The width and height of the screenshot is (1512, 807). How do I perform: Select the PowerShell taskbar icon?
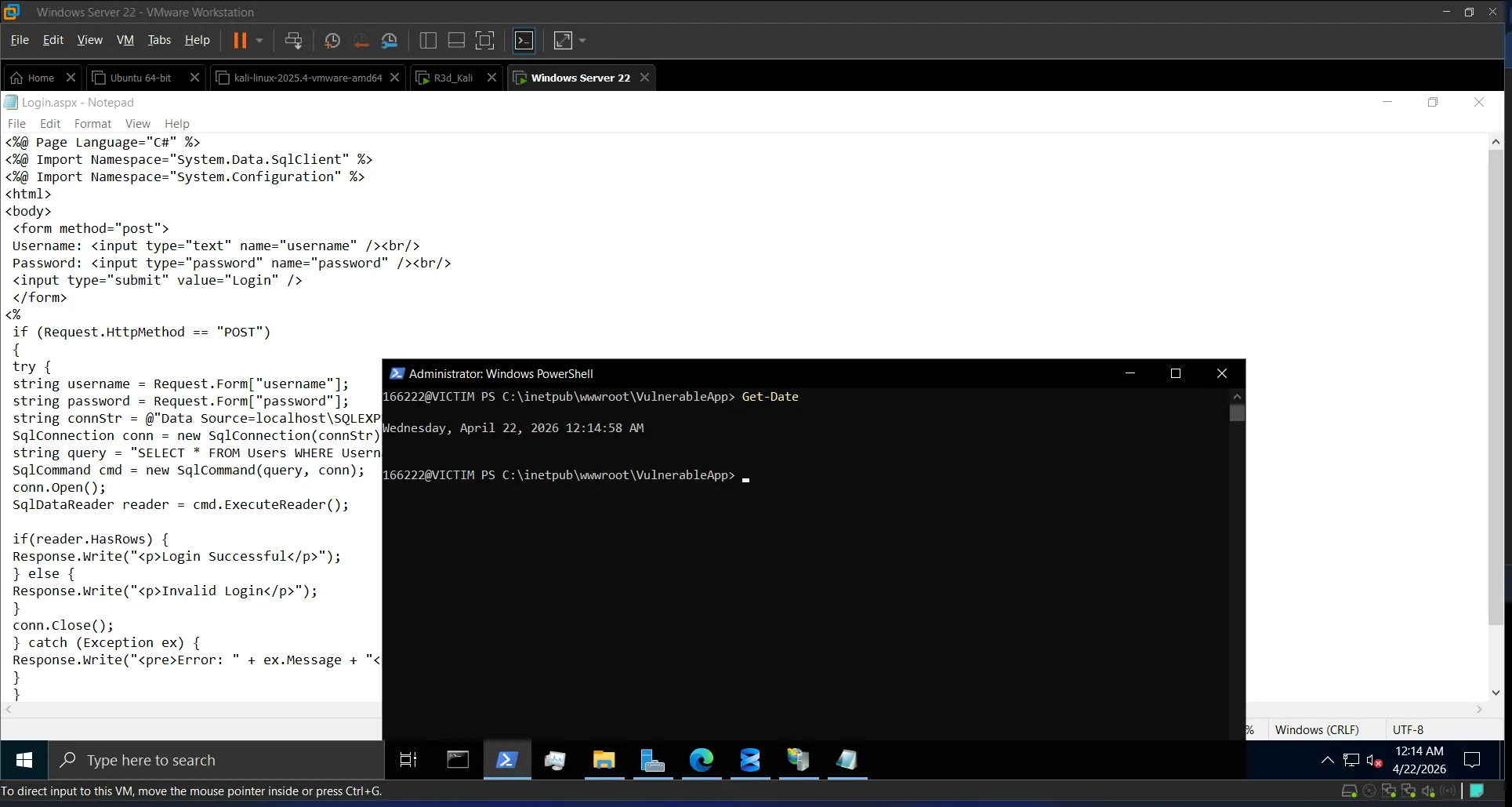pyautogui.click(x=507, y=760)
